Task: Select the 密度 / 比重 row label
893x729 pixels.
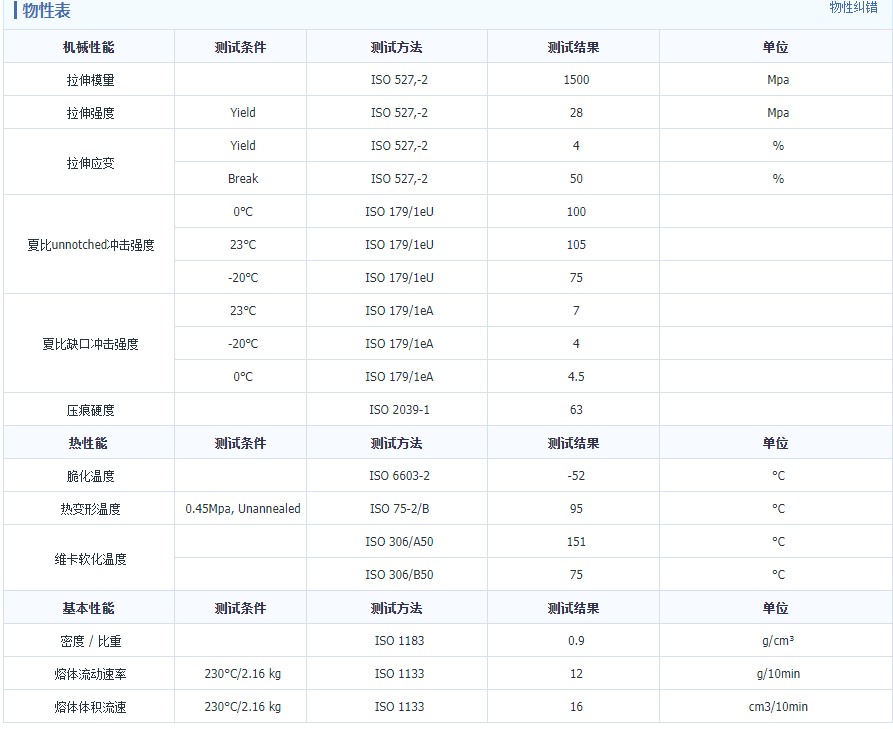Action: click(x=90, y=641)
